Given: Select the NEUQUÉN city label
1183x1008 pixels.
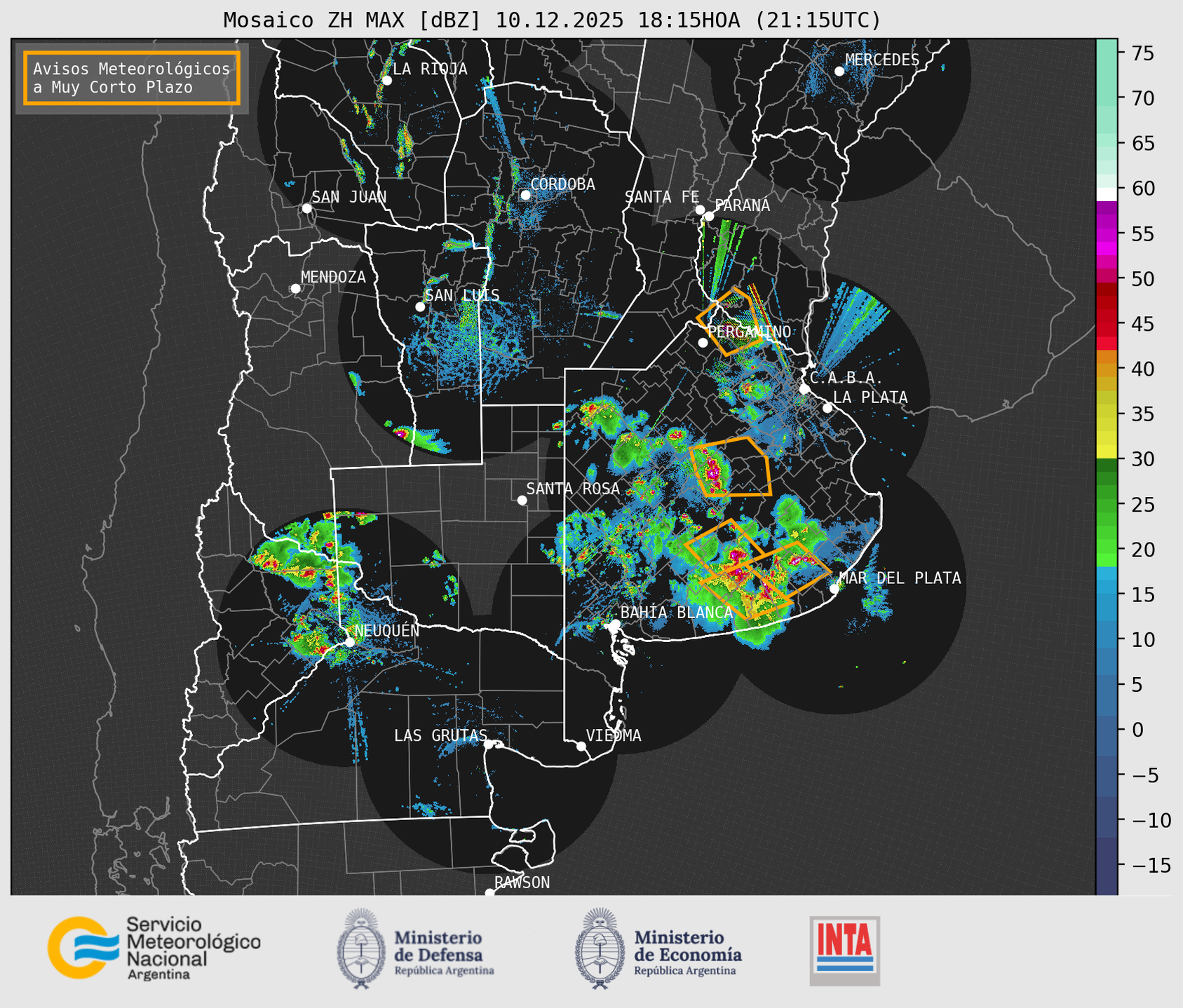Looking at the screenshot, I should 386,630.
